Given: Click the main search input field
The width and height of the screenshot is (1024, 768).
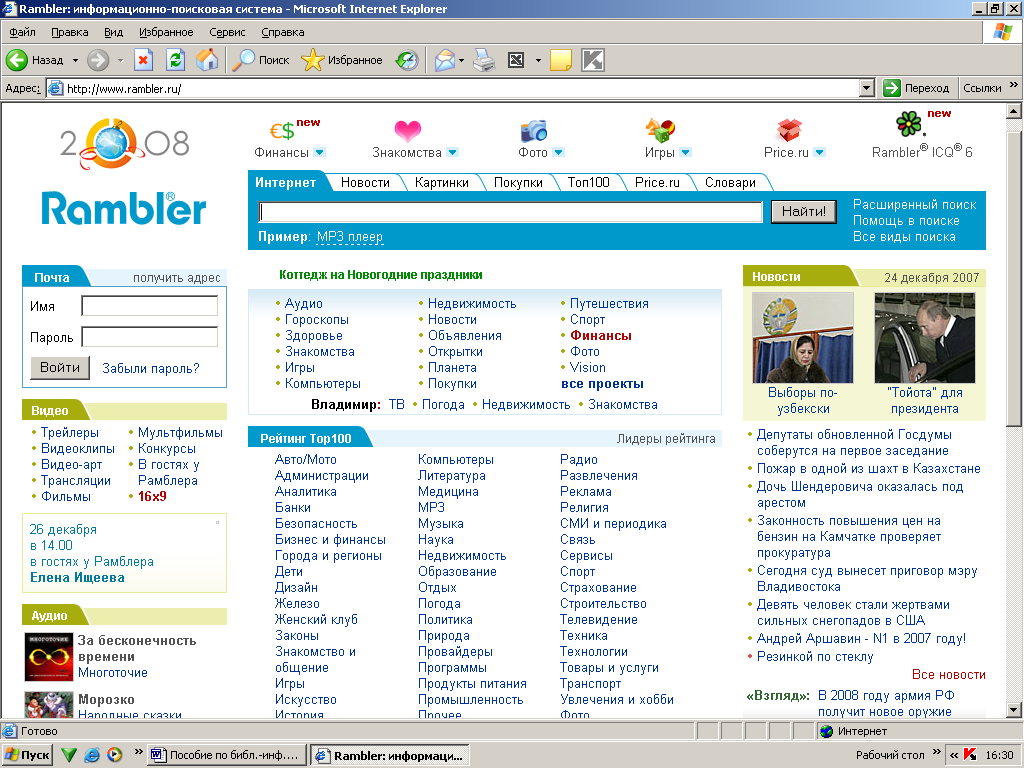Looking at the screenshot, I should pos(511,212).
